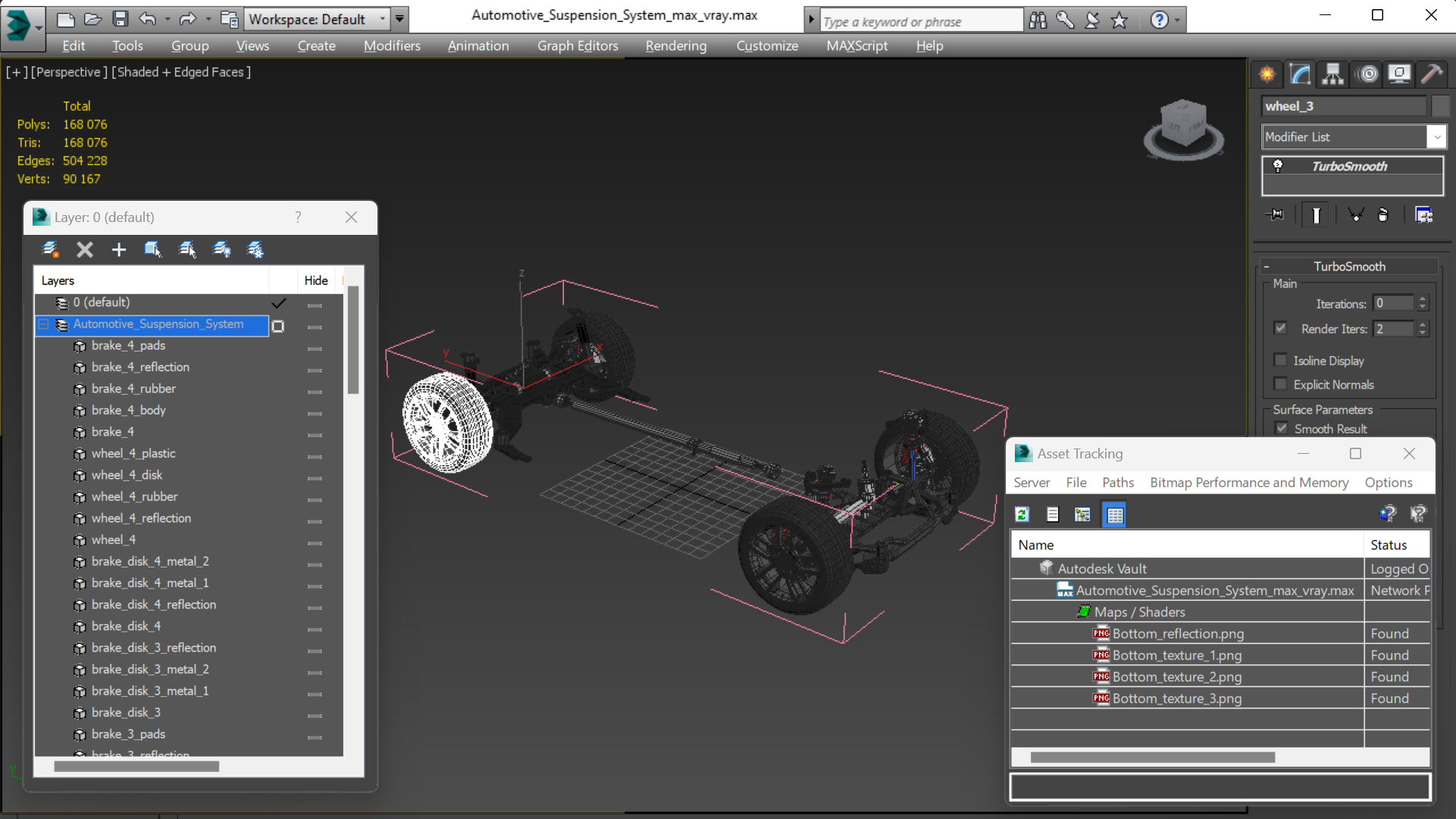This screenshot has width=1456, height=819.
Task: Click Delete layer X icon in Layer dialog
Action: tap(85, 249)
